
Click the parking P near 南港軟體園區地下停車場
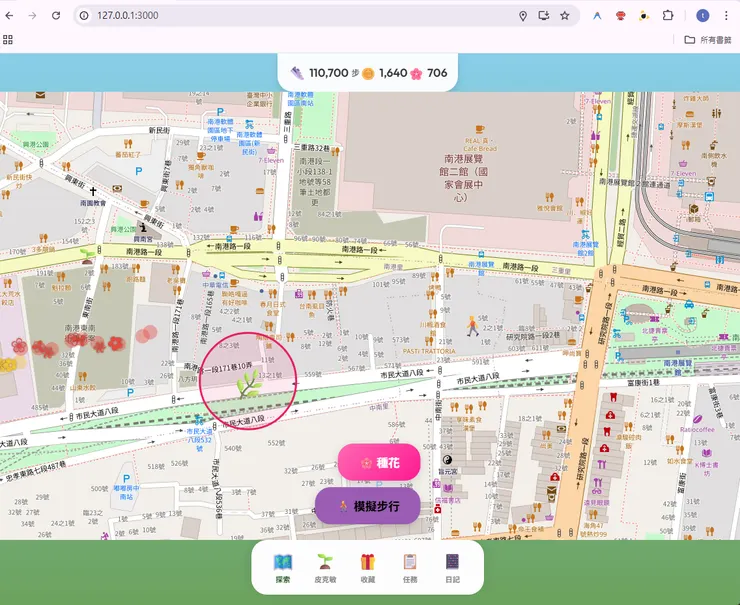coord(220,112)
